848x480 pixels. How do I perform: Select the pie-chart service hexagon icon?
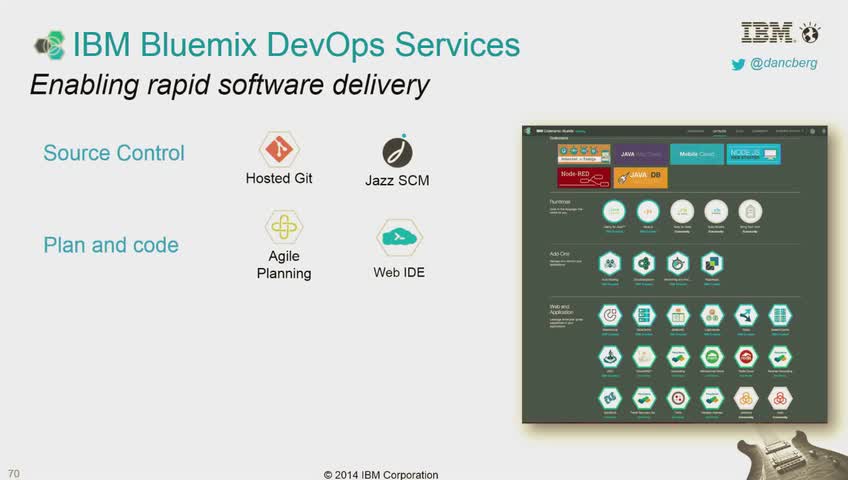pos(610,315)
